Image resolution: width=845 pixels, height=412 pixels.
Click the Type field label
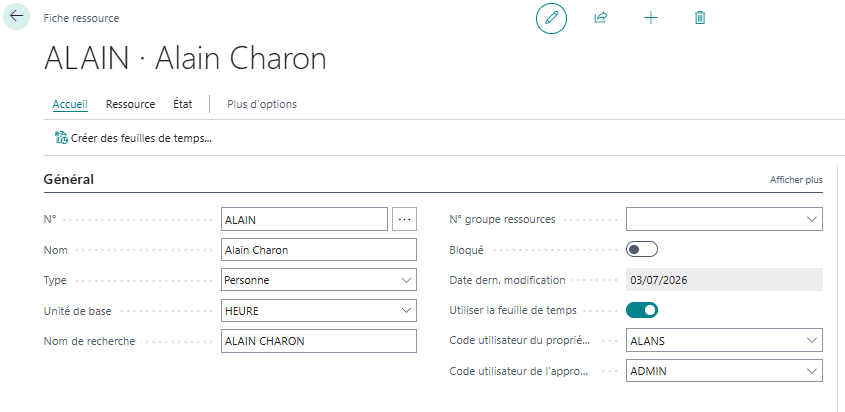tap(55, 280)
